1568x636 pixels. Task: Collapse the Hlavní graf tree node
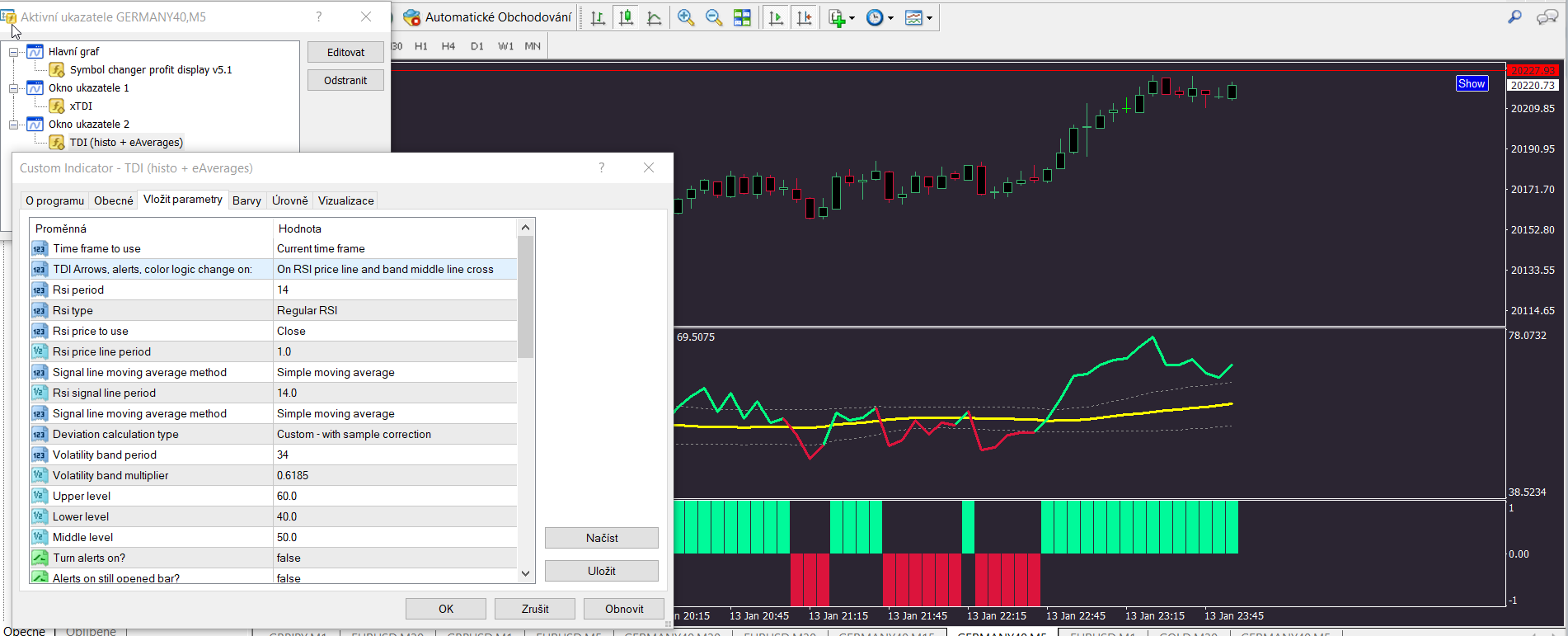point(14,52)
